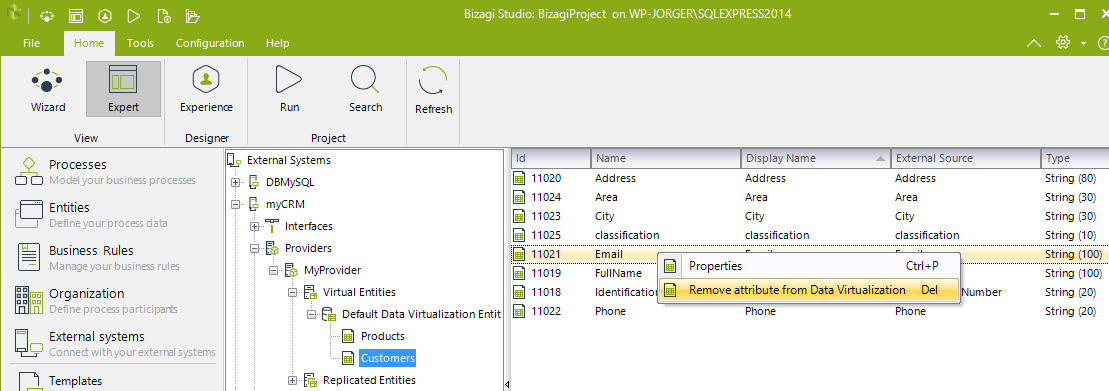Sort by the Name column header

click(666, 158)
